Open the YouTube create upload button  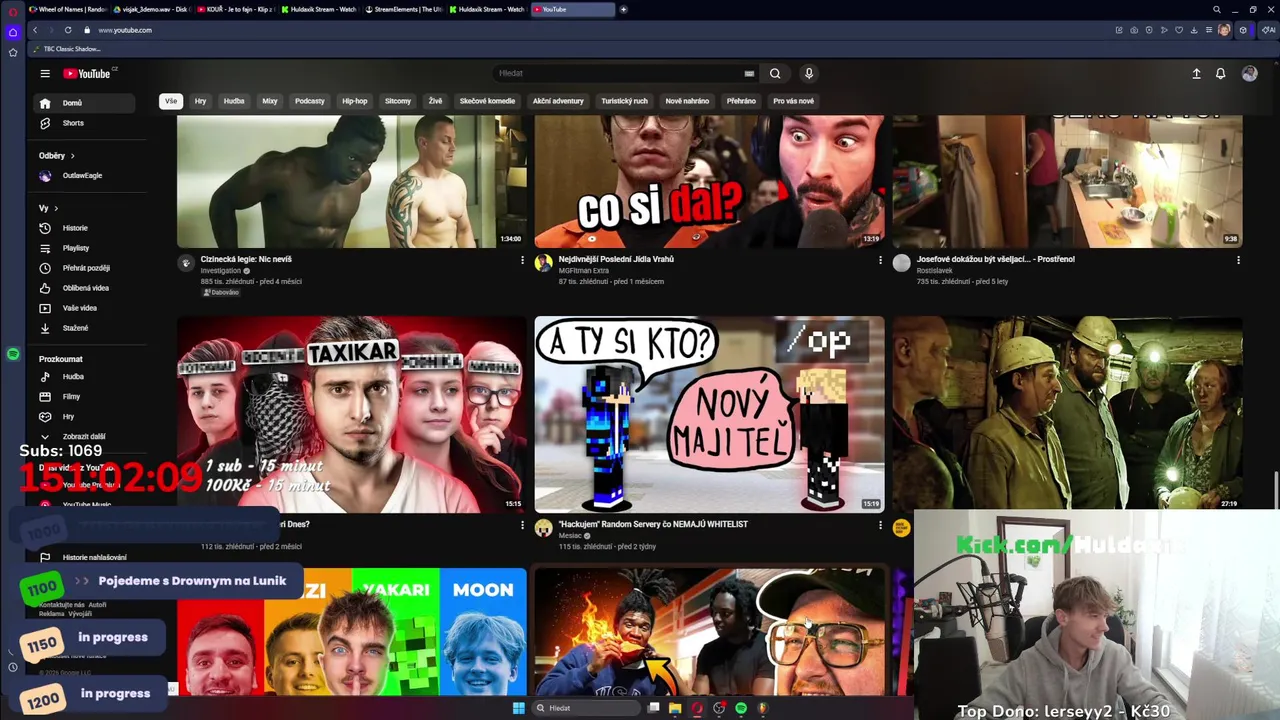1196,74
